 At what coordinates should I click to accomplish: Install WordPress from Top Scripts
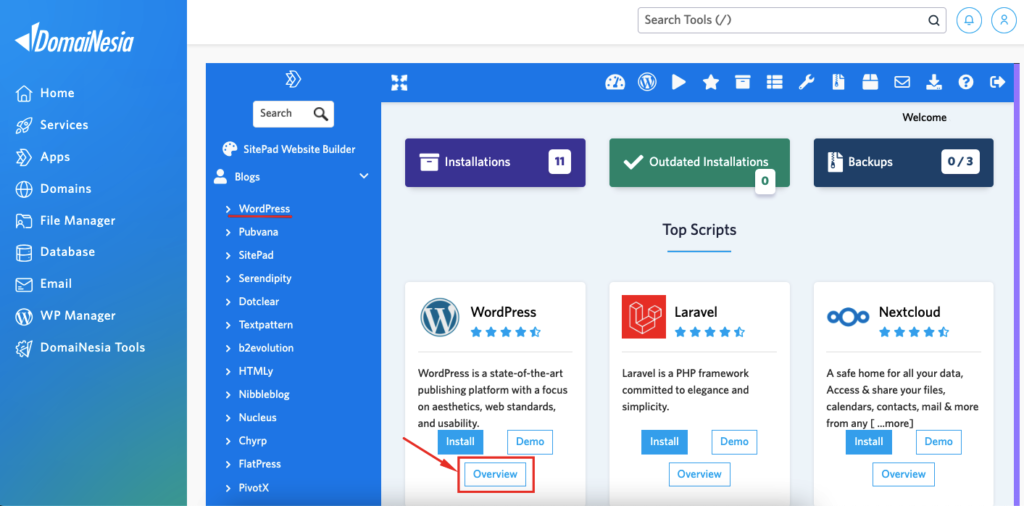[x=460, y=442]
